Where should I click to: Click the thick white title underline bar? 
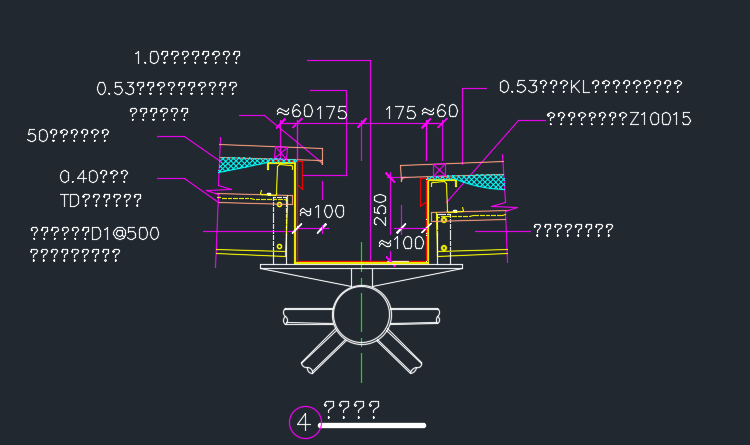click(x=372, y=425)
